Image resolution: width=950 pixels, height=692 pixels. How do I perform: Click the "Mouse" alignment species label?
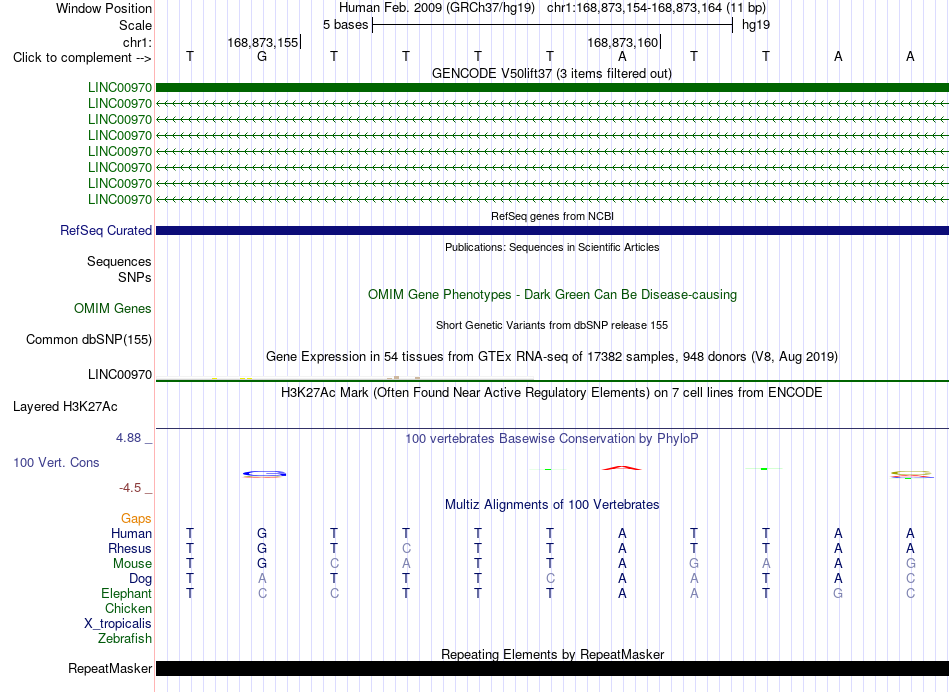pos(132,564)
